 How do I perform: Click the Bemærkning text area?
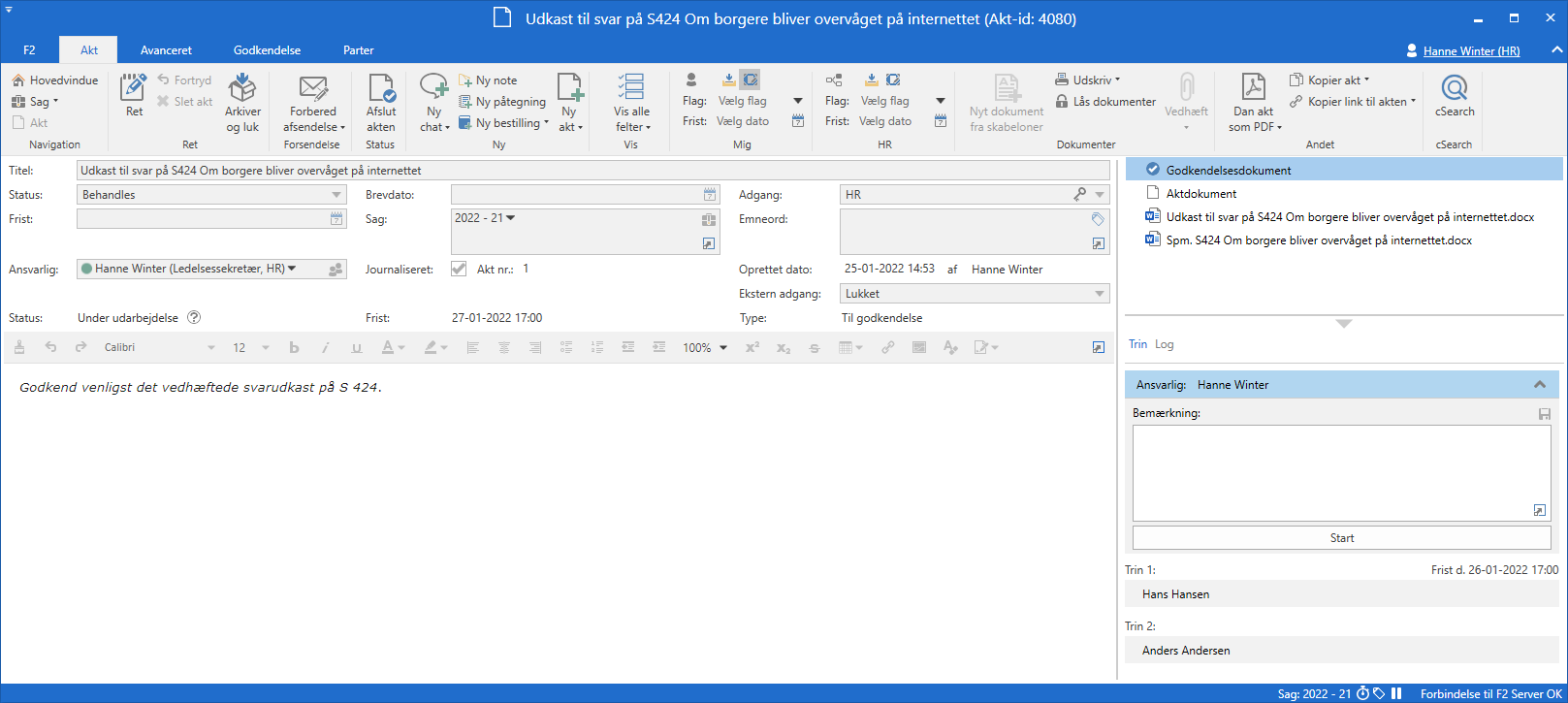pos(1342,473)
